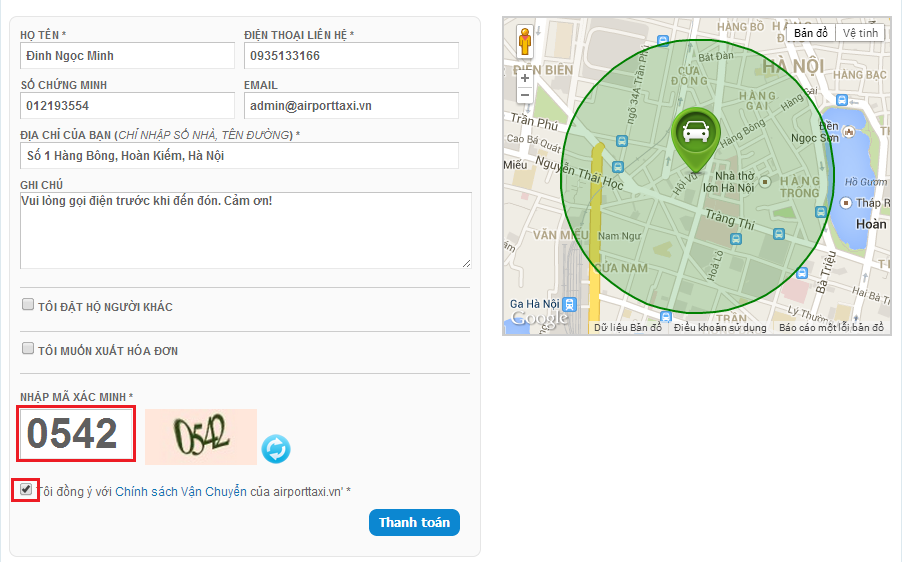Viewport: 902px width, 562px height.
Task: Zoom out the map with minus button
Action: pyautogui.click(x=525, y=95)
